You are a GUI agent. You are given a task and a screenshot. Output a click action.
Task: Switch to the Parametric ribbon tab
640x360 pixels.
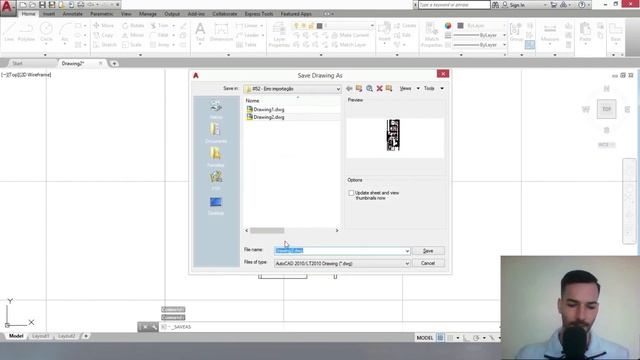[102, 14]
